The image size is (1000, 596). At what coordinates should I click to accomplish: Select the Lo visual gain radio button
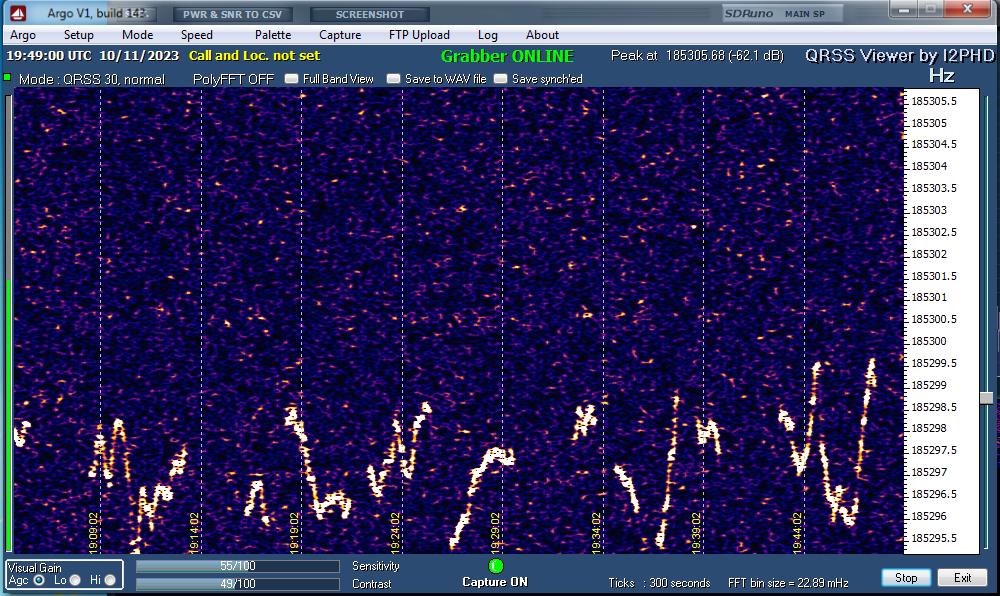pyautogui.click(x=75, y=580)
